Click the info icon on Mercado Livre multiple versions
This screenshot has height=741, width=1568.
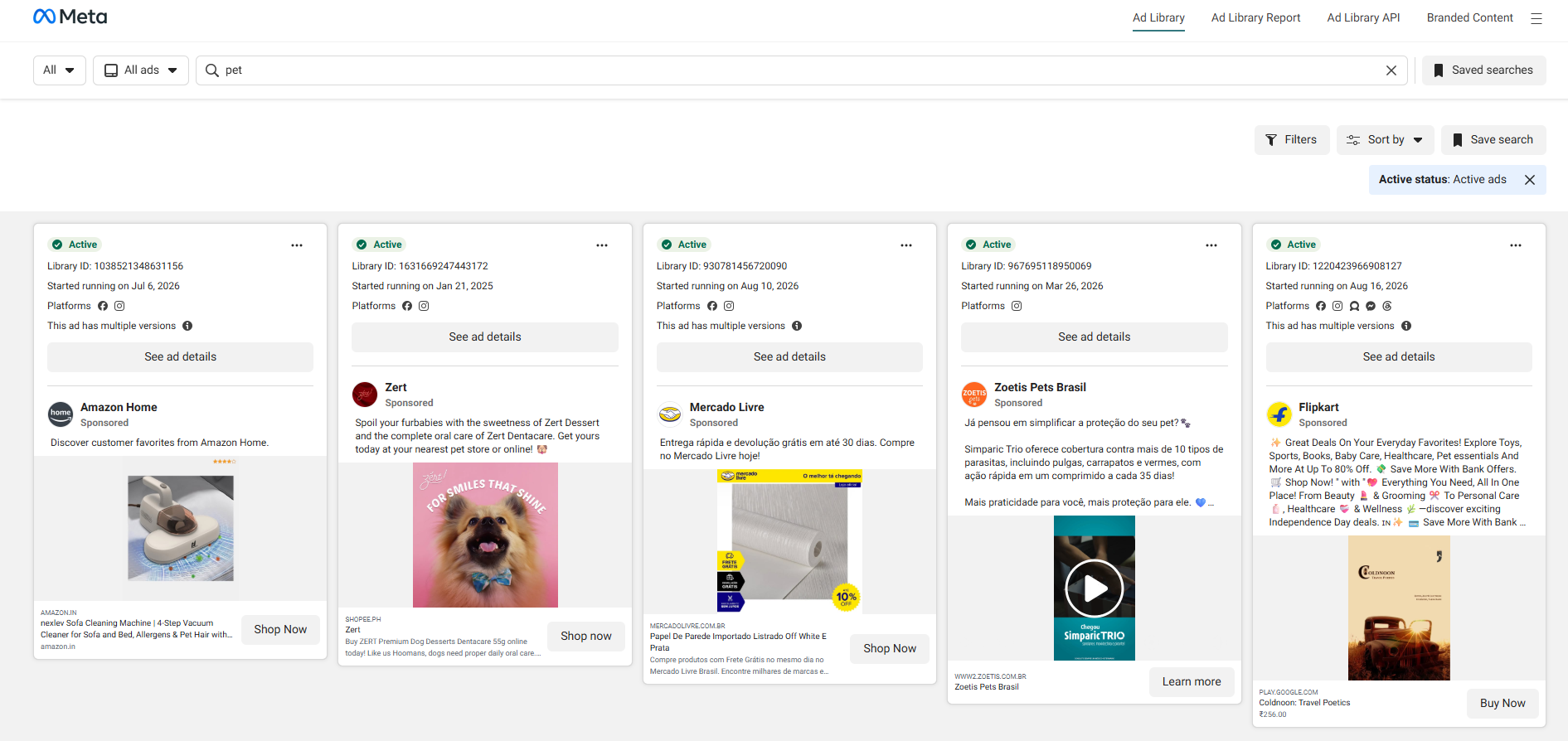(x=797, y=326)
